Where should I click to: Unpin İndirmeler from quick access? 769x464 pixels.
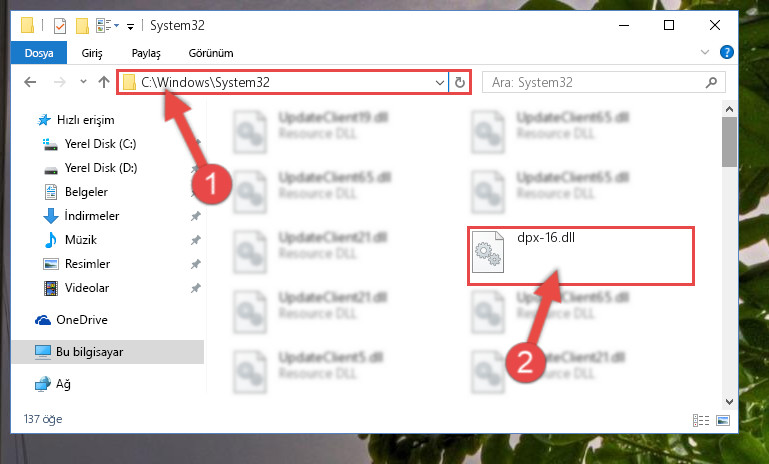tap(196, 216)
